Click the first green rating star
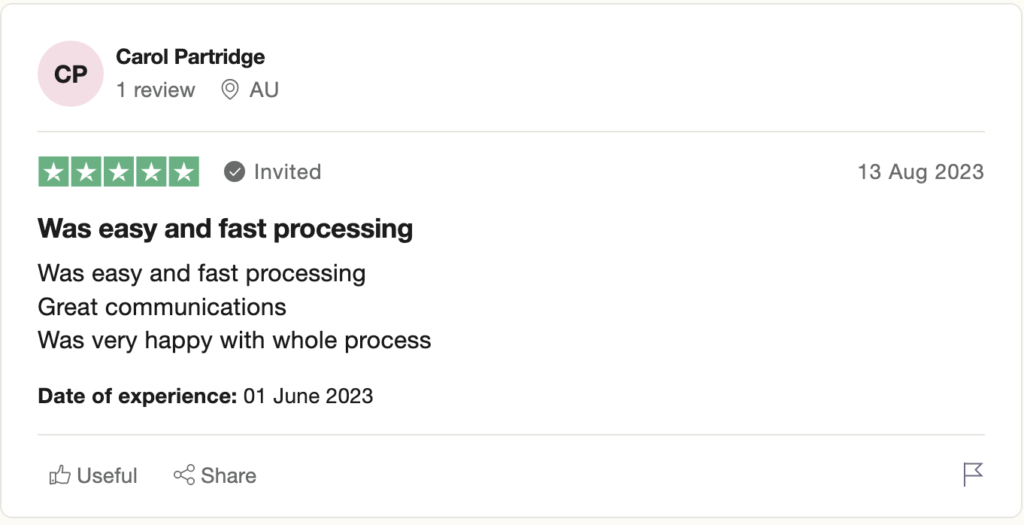 54,172
